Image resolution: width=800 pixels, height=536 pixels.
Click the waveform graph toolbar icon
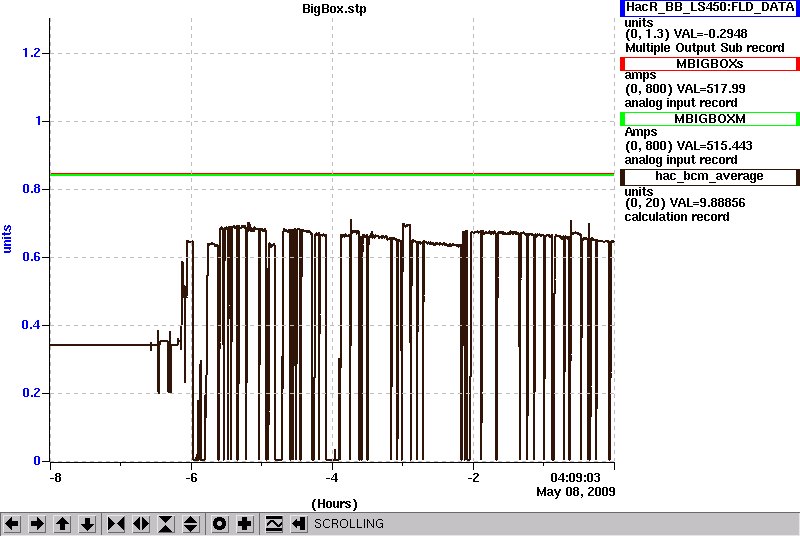(274, 524)
